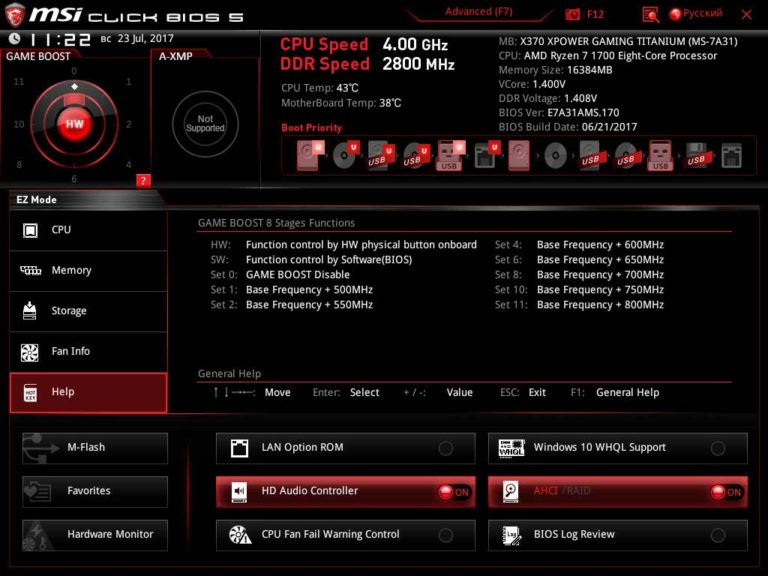768x576 pixels.
Task: Click the BIOS Log Review document icon
Action: 512,535
